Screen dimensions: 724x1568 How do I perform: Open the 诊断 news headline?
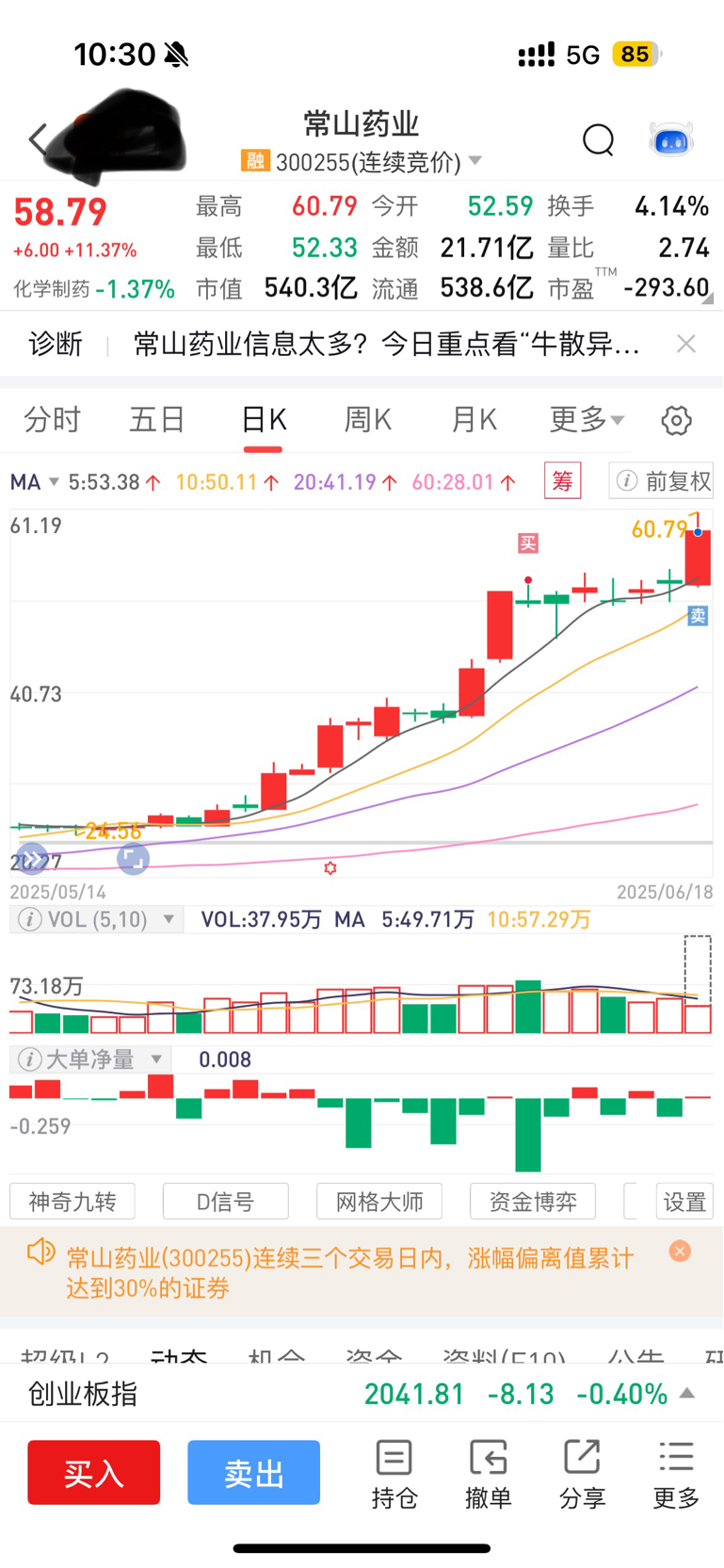pyautogui.click(x=387, y=344)
